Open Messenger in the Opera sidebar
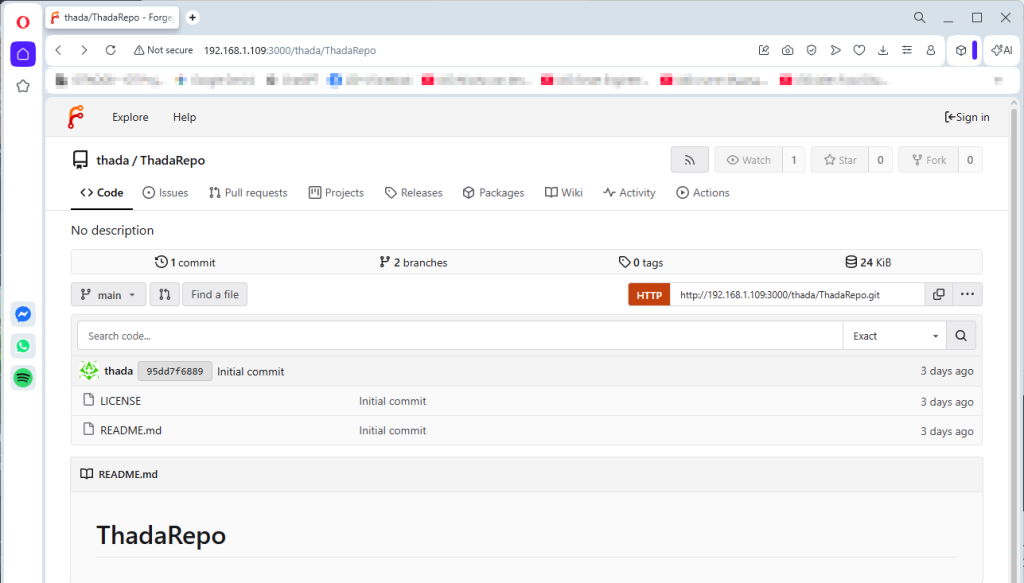The image size is (1024, 583). [x=23, y=314]
